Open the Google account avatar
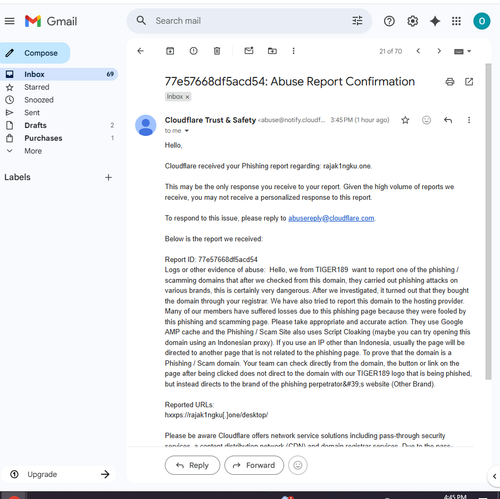Image resolution: width=500 pixels, height=499 pixels. click(x=482, y=21)
